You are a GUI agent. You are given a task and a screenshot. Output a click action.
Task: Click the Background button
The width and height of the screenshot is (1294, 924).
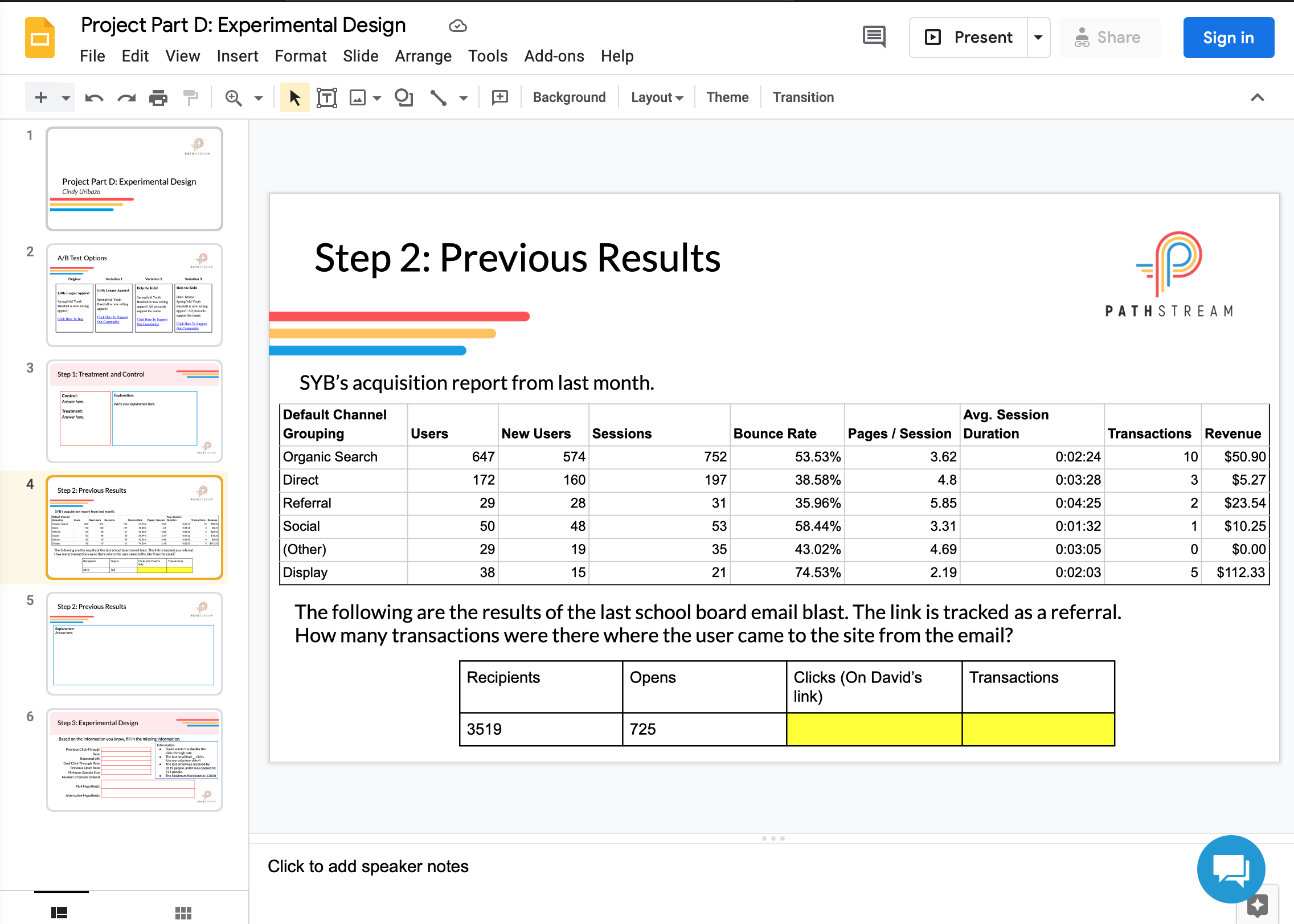570,97
